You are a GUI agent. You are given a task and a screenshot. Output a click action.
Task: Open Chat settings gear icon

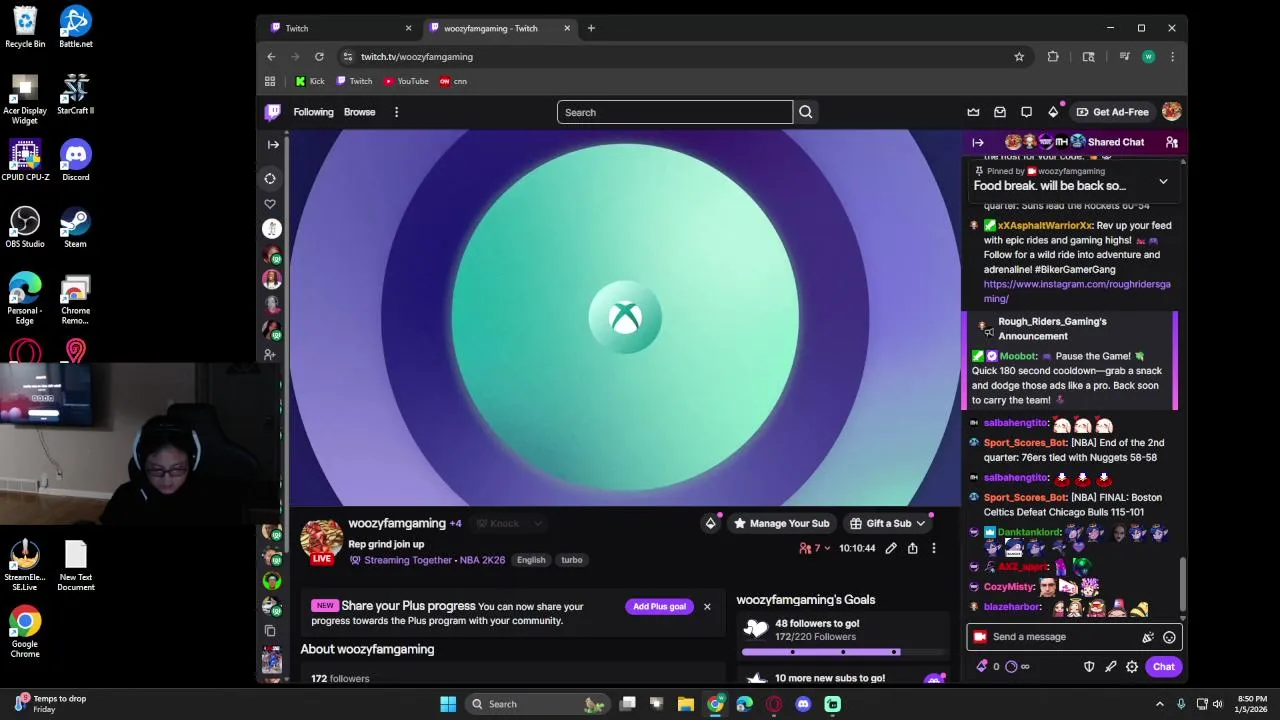pos(1132,667)
